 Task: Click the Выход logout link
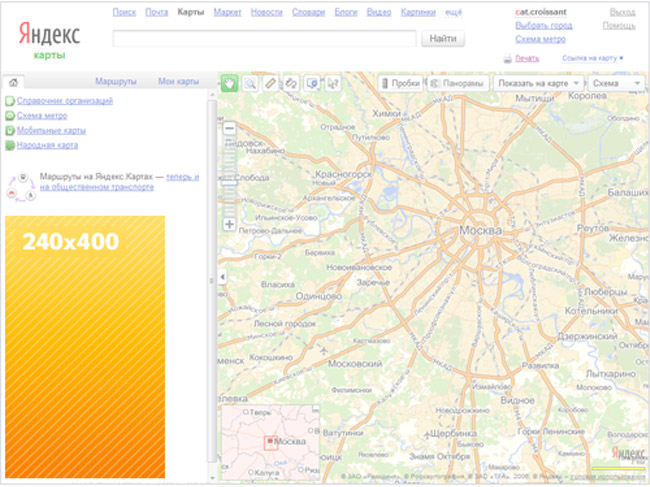pos(623,12)
